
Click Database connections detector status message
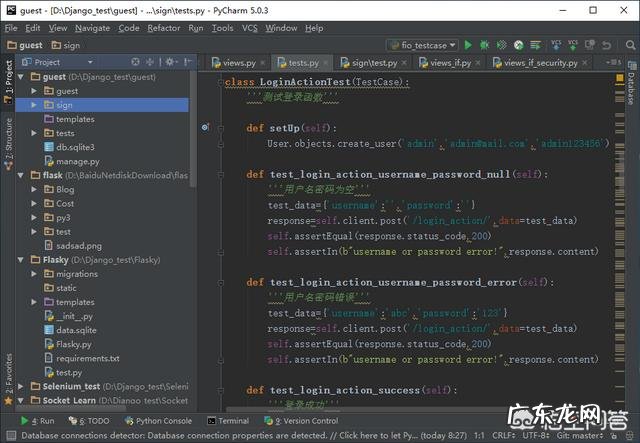[x=244, y=436]
